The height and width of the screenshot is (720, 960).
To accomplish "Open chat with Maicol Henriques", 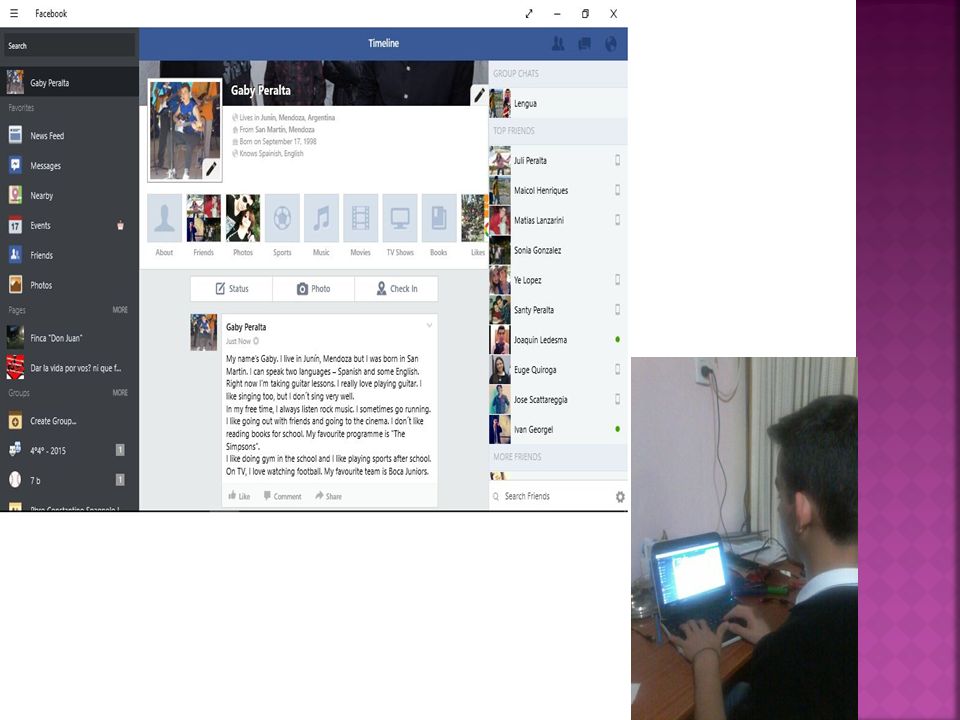I will (x=558, y=190).
